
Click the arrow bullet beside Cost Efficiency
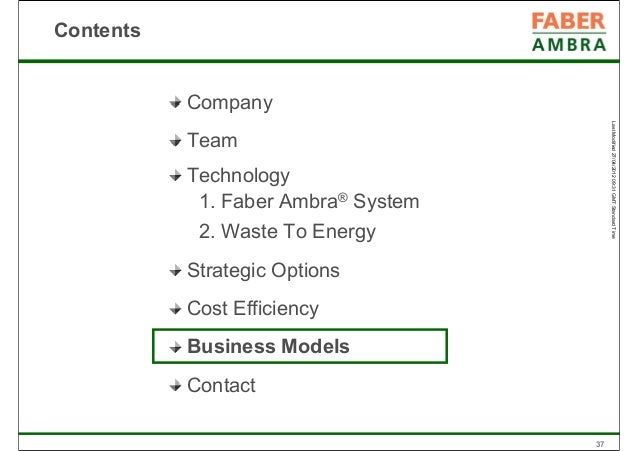[x=175, y=309]
